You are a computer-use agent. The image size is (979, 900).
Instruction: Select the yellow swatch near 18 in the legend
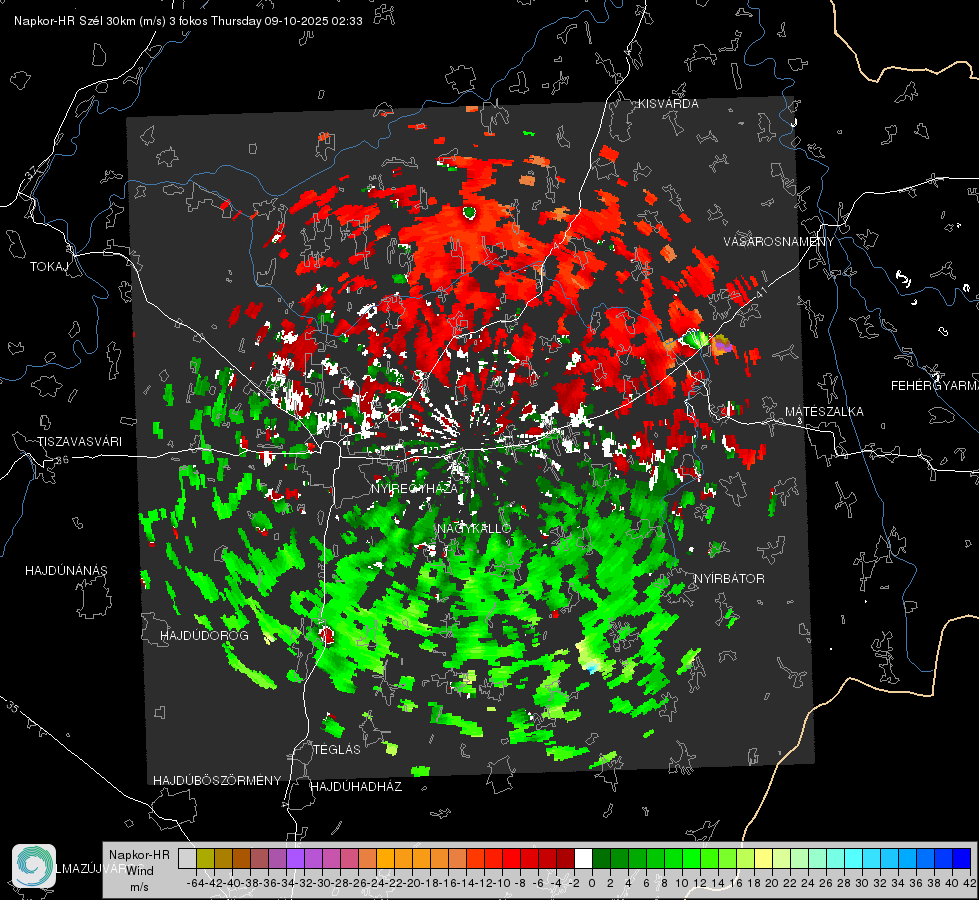pyautogui.click(x=763, y=859)
